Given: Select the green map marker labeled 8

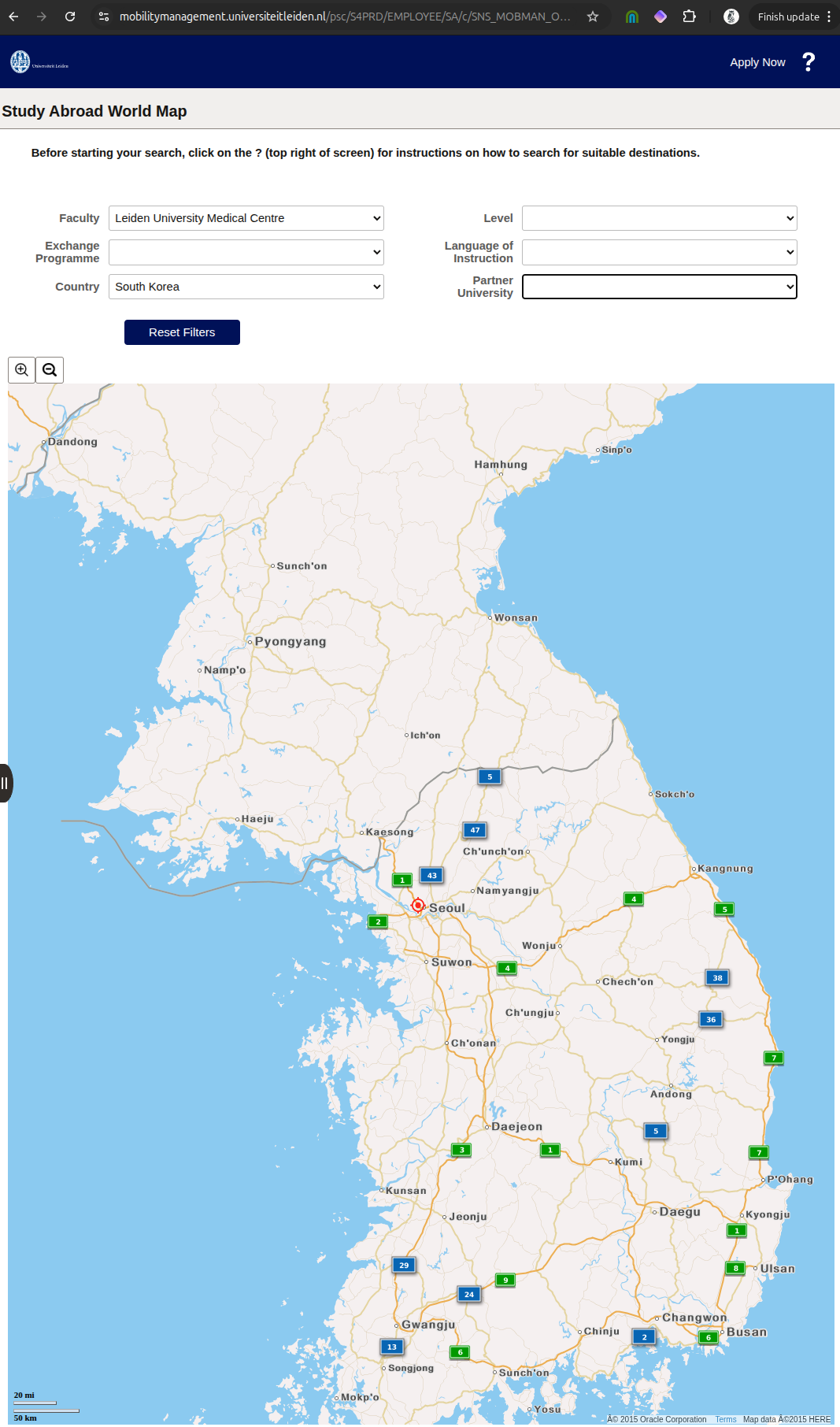Looking at the screenshot, I should click(x=735, y=1268).
